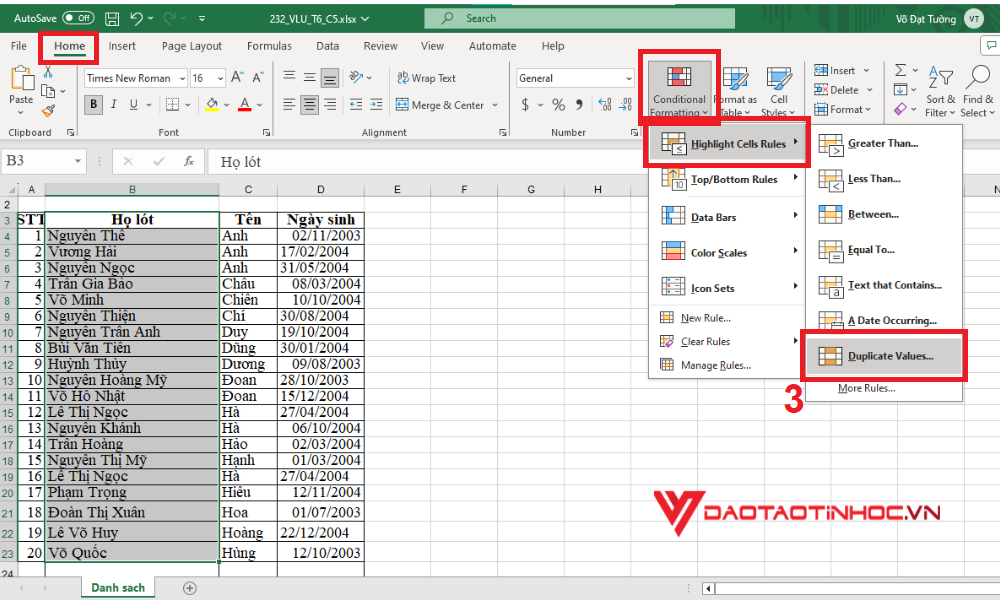1000x600 pixels.
Task: Pick a font color from the red swatch
Action: (246, 104)
